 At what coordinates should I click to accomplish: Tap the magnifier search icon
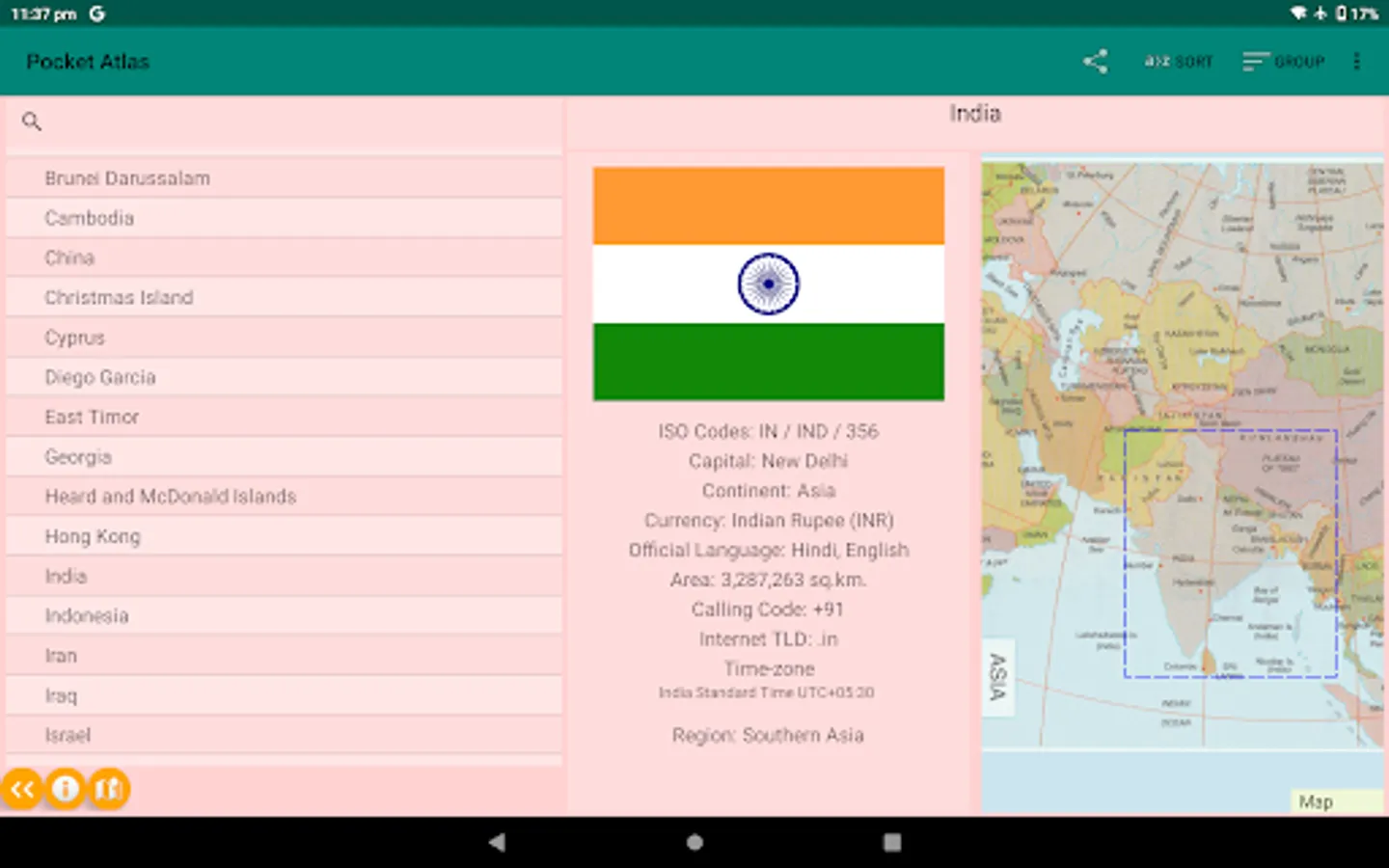click(32, 122)
